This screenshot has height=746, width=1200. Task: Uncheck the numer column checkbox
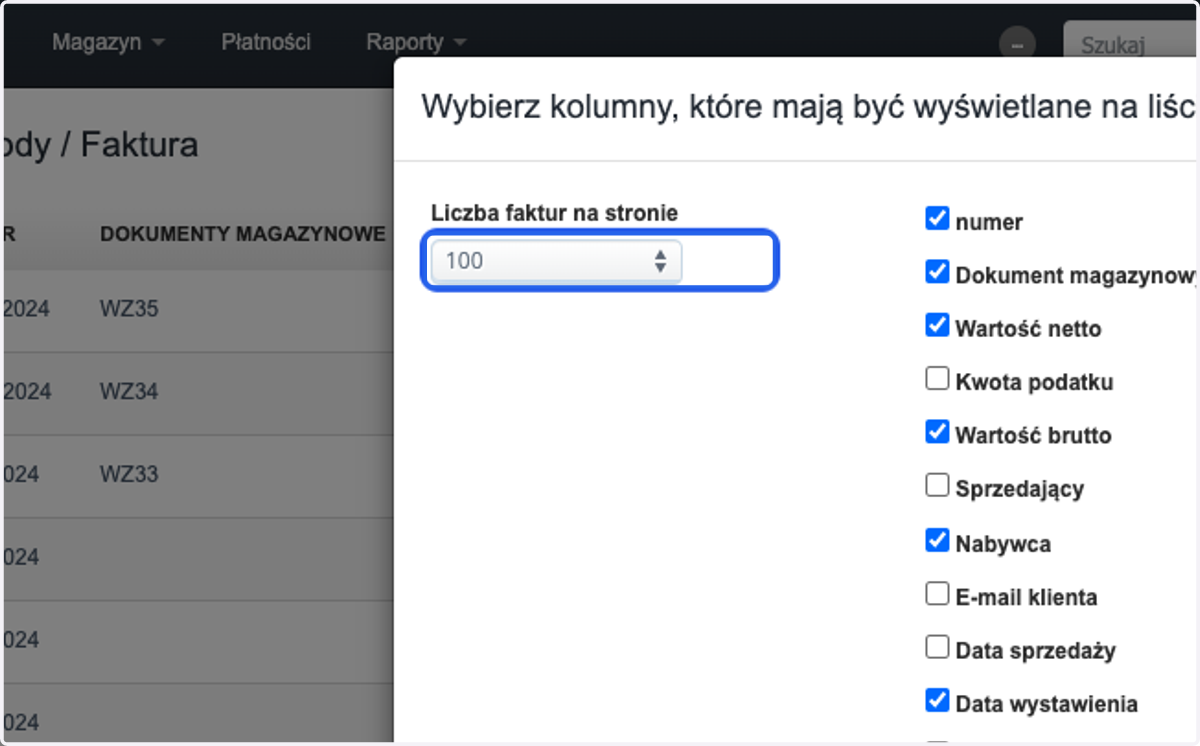point(937,218)
